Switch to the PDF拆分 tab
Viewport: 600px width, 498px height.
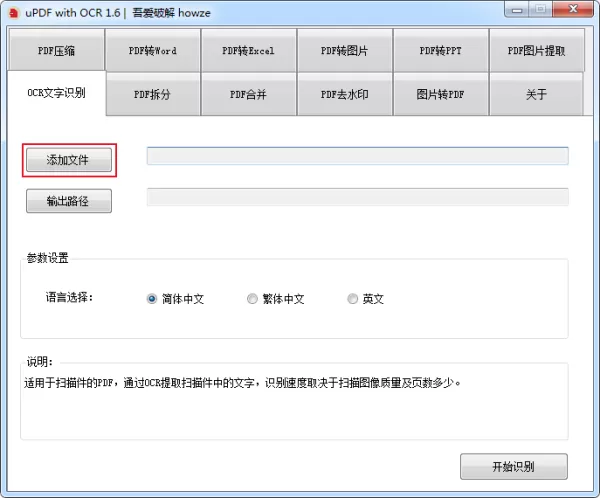click(x=153, y=94)
